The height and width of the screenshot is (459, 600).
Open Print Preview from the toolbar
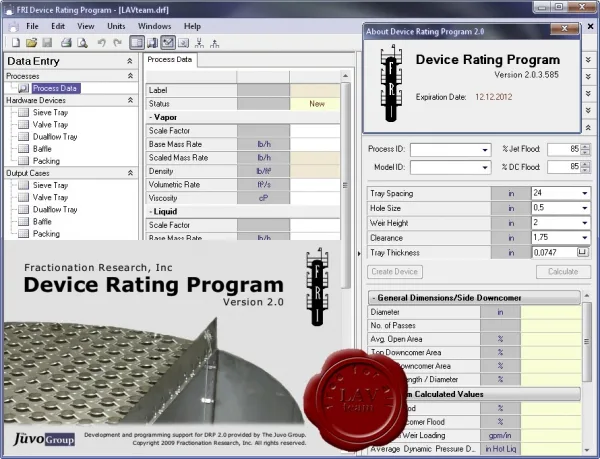[82, 42]
